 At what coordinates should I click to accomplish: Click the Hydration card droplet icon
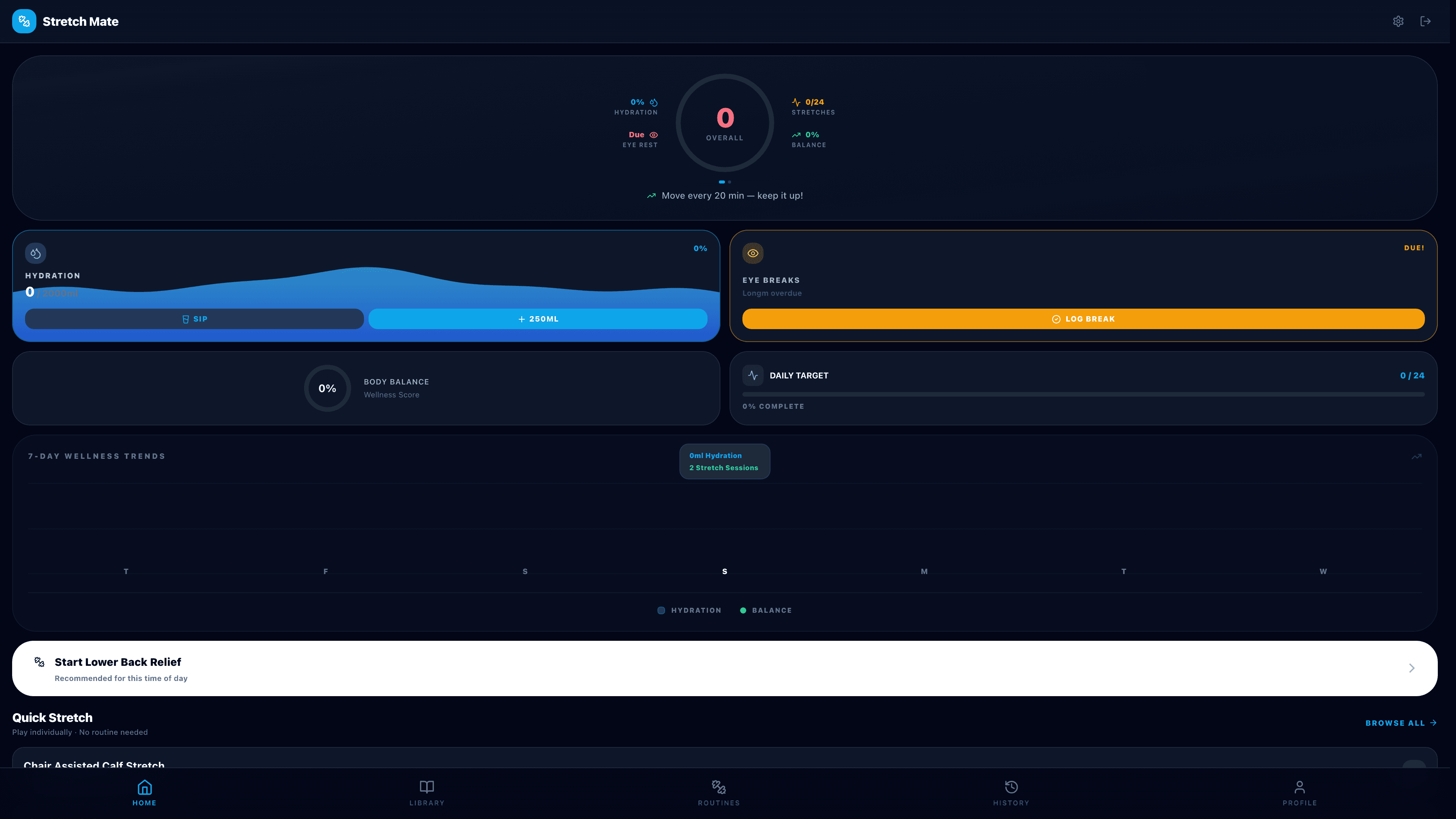pos(36,253)
